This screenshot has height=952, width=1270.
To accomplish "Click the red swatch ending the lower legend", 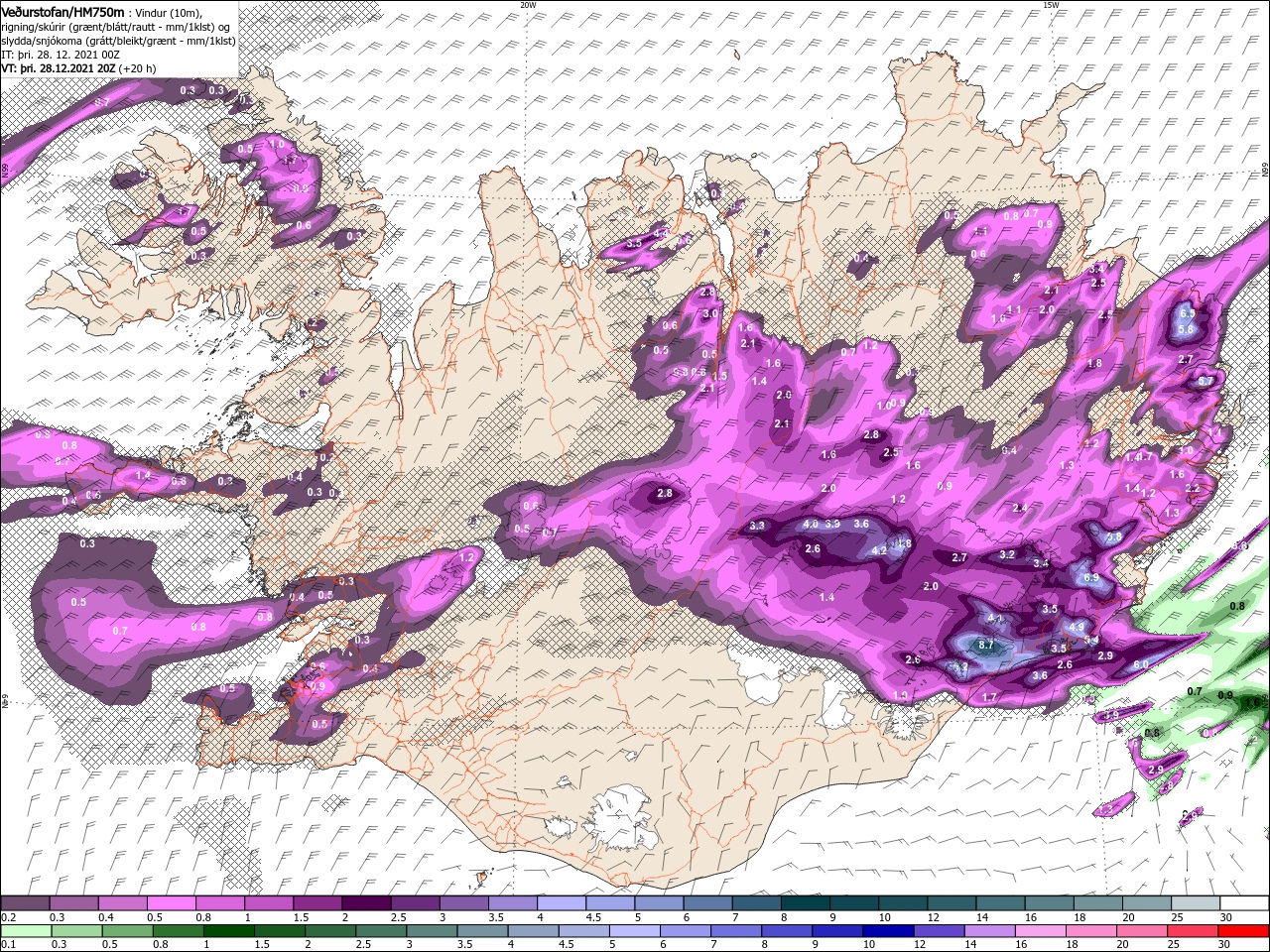I will [x=1244, y=930].
